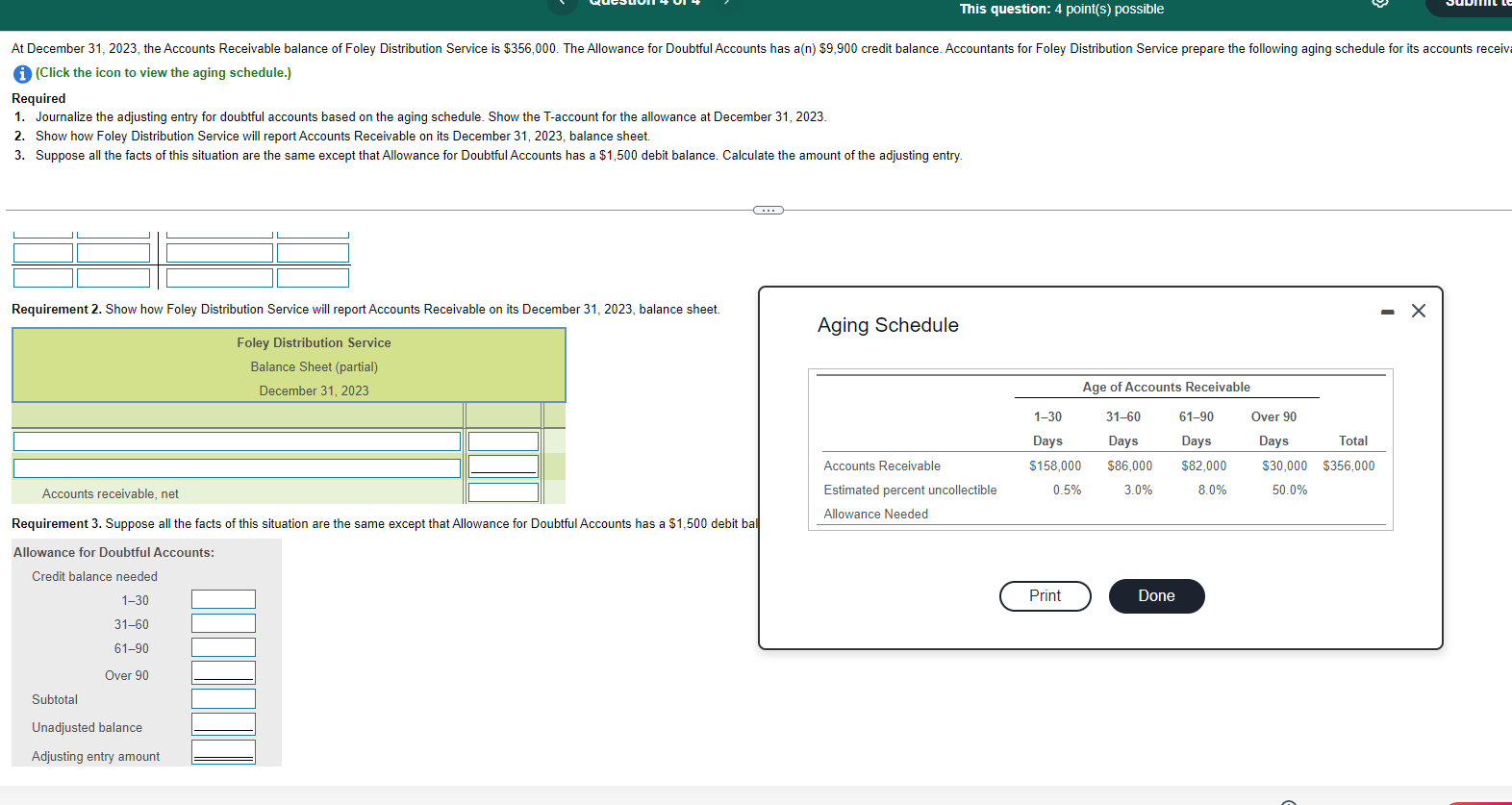Viewport: 1512px width, 805px height.
Task: Click the '8.0%' uncollectible percent cell
Action: click(x=1212, y=490)
